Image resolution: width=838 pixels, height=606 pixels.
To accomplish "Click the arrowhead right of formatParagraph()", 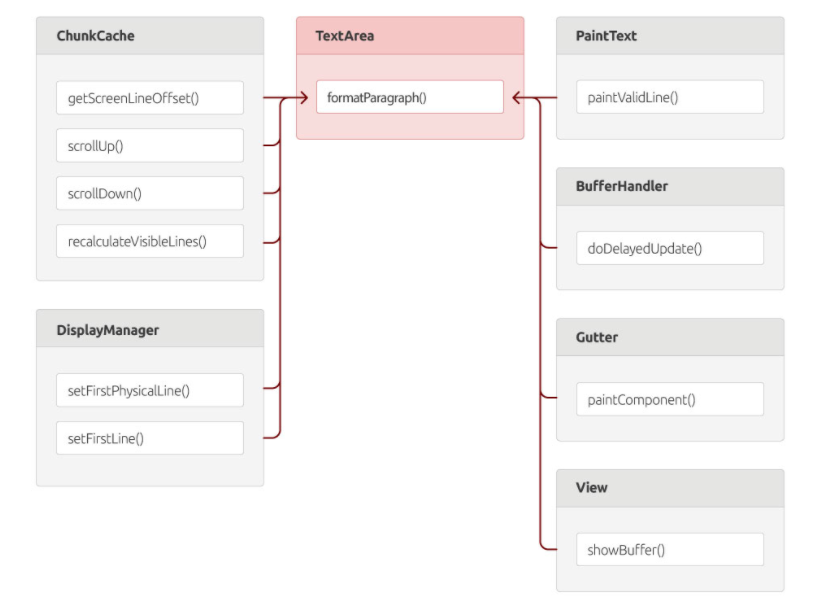I will 517,98.
